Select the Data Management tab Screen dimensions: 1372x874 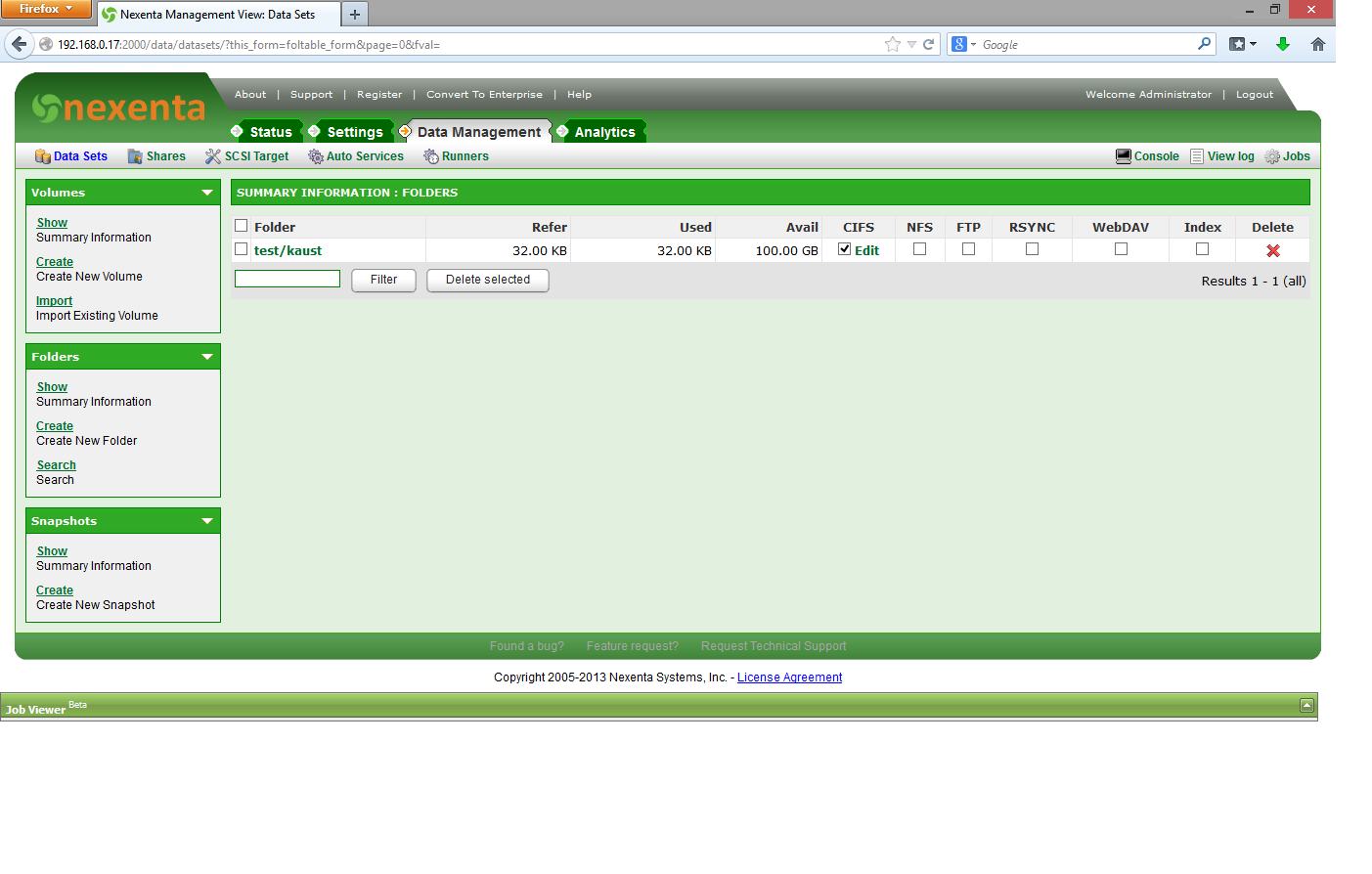pyautogui.click(x=478, y=132)
